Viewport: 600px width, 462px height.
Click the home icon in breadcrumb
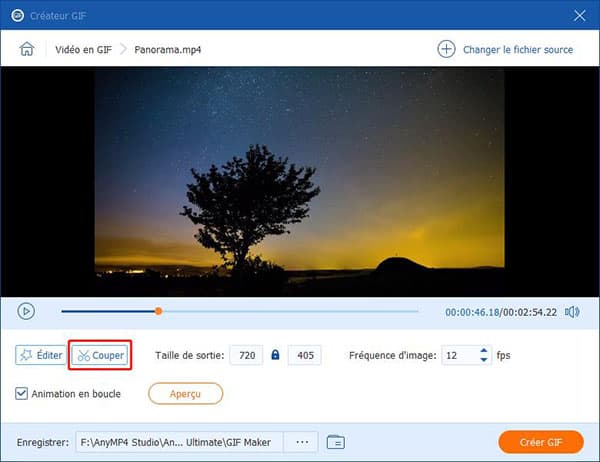(27, 49)
